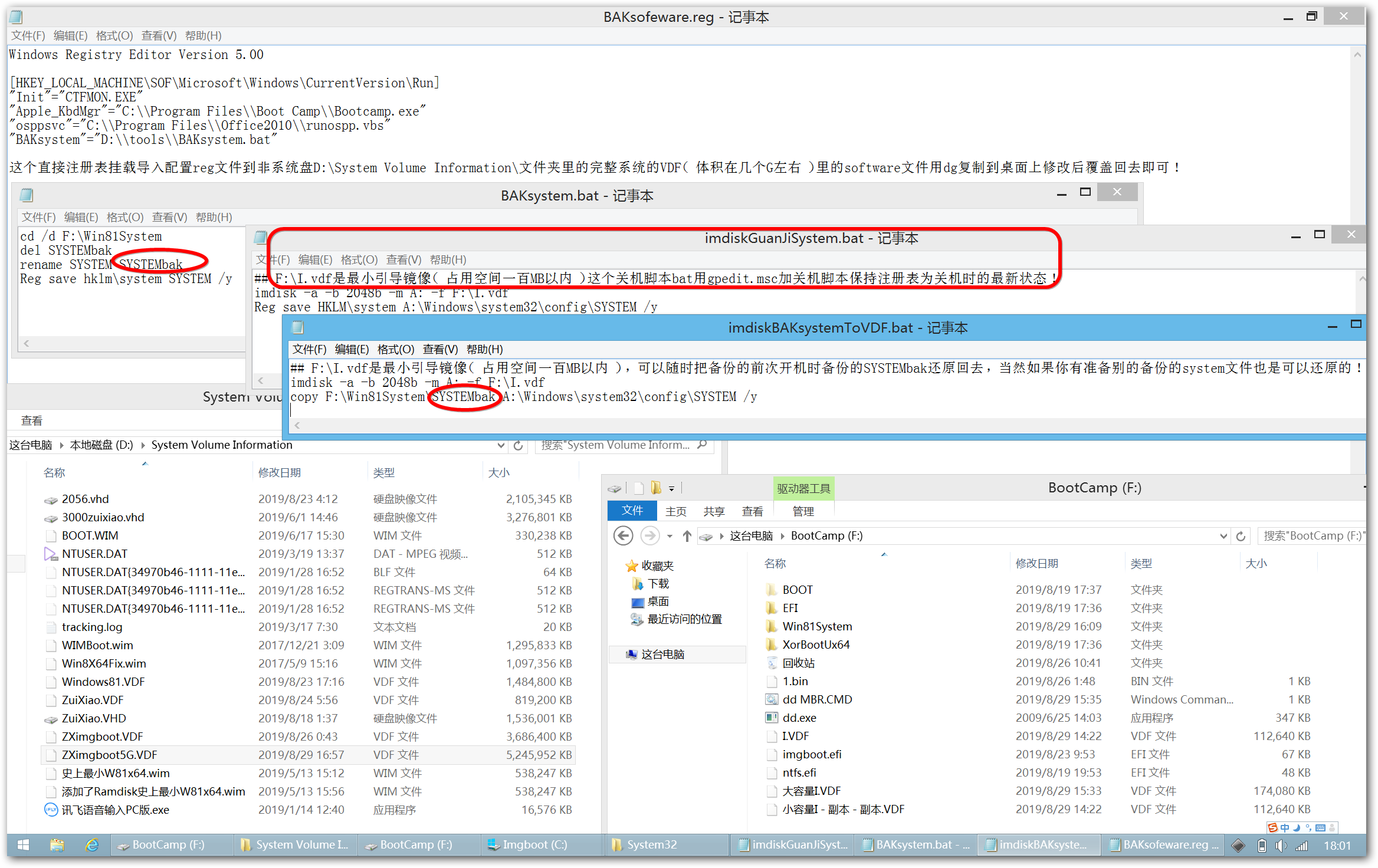Expand the 这台电脑 breadcrumb arrow in BootCamp path
The height and width of the screenshot is (868, 1378).
[782, 536]
